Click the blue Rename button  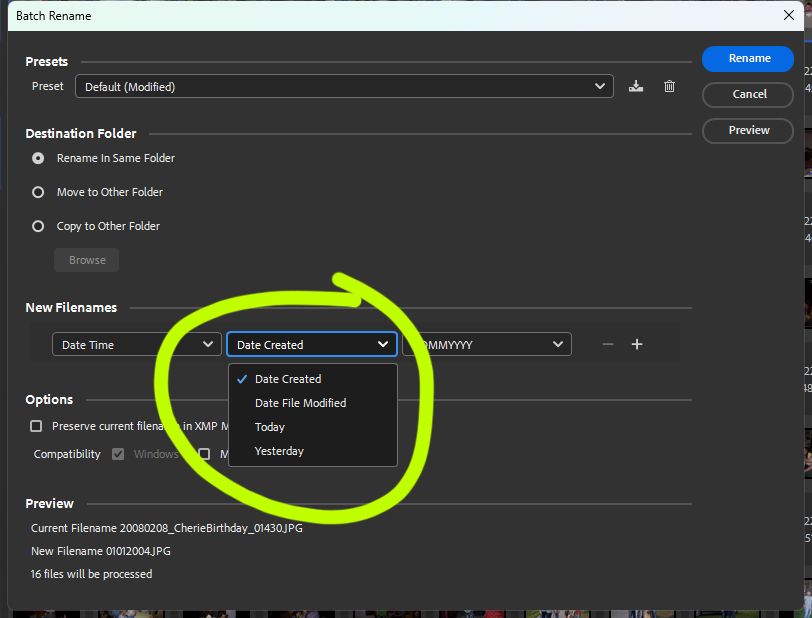click(748, 59)
